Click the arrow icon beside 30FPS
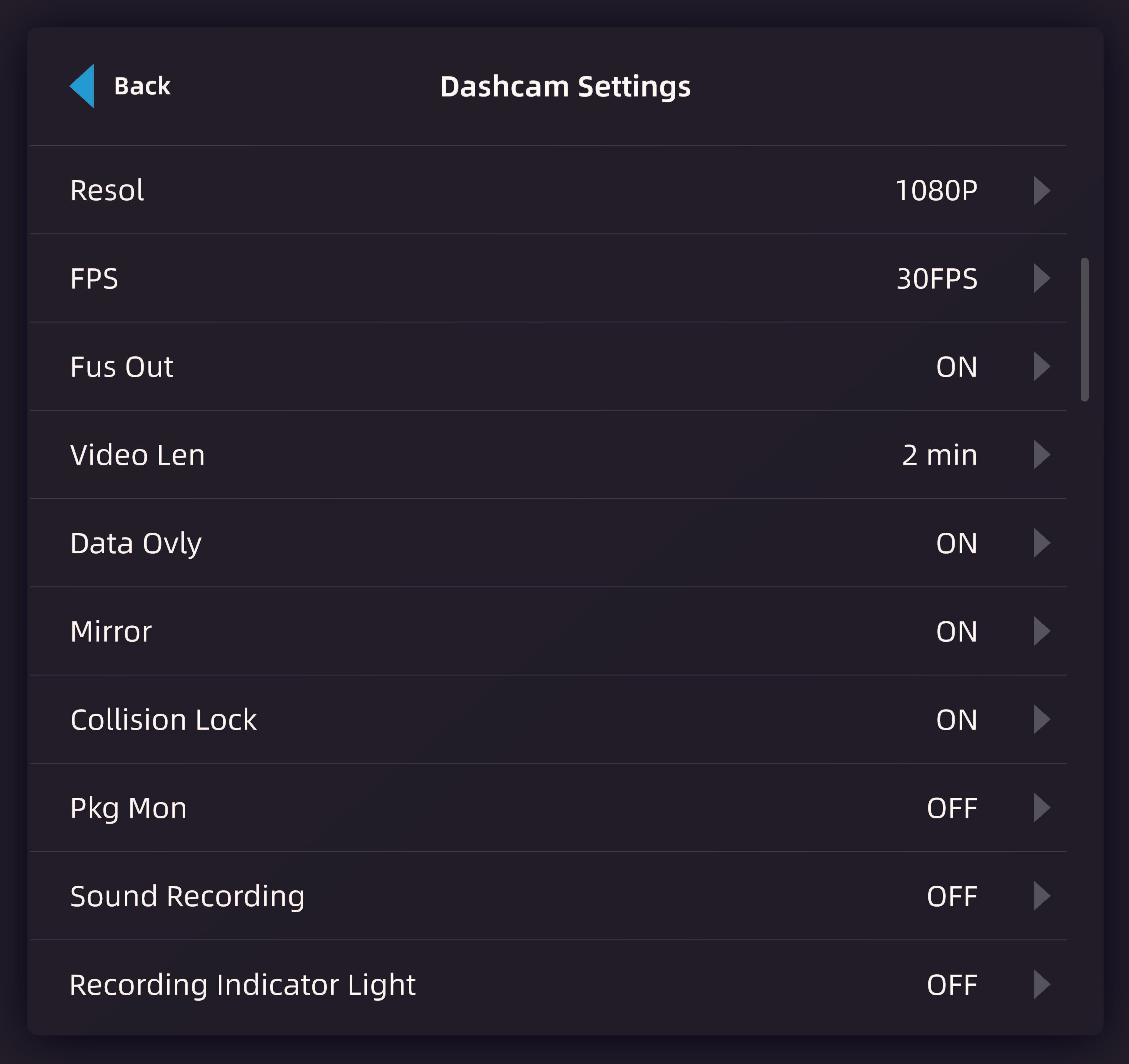 point(1041,278)
